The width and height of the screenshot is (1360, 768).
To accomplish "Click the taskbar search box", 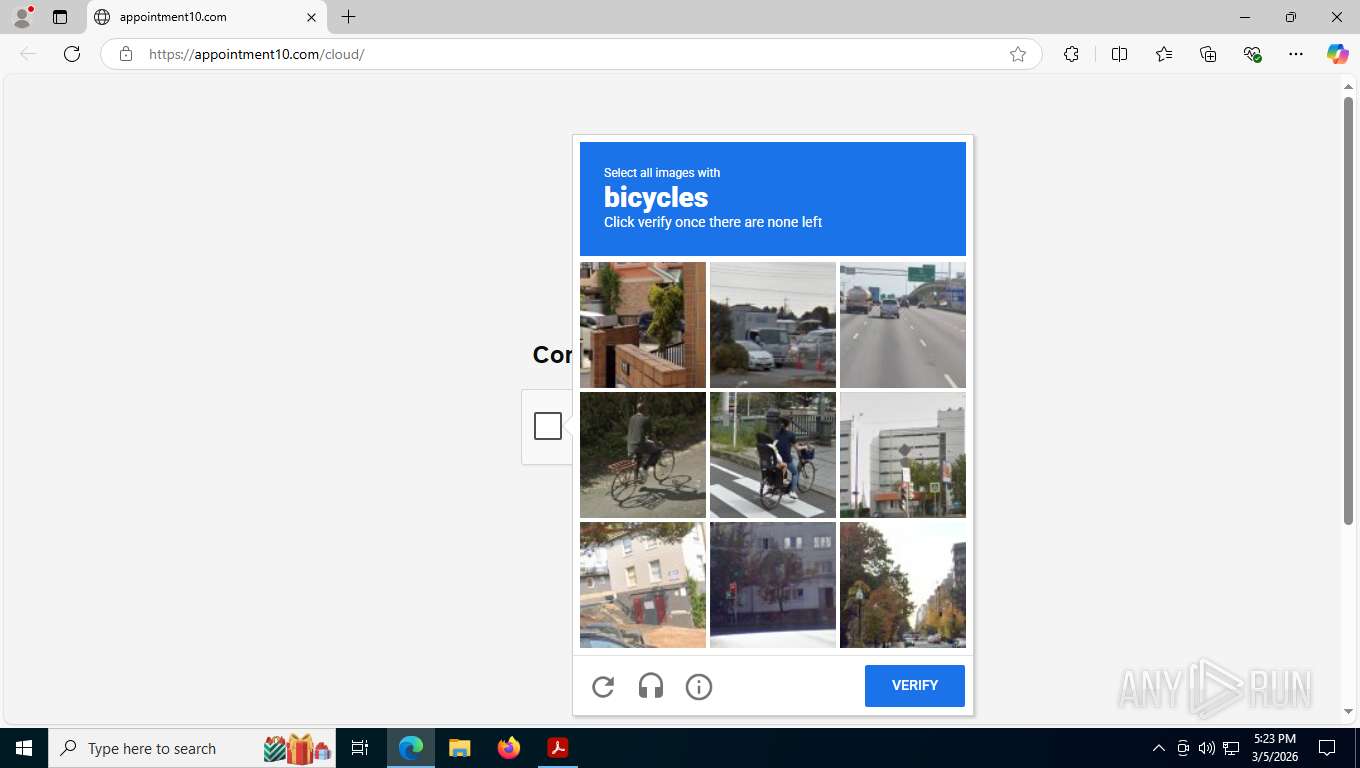I will coord(193,748).
